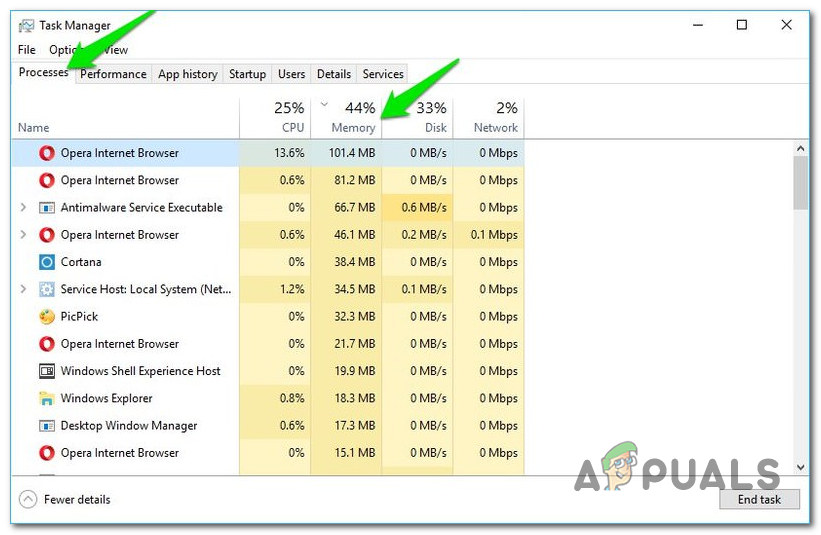Click the 19.9 MB memory value

coord(355,371)
